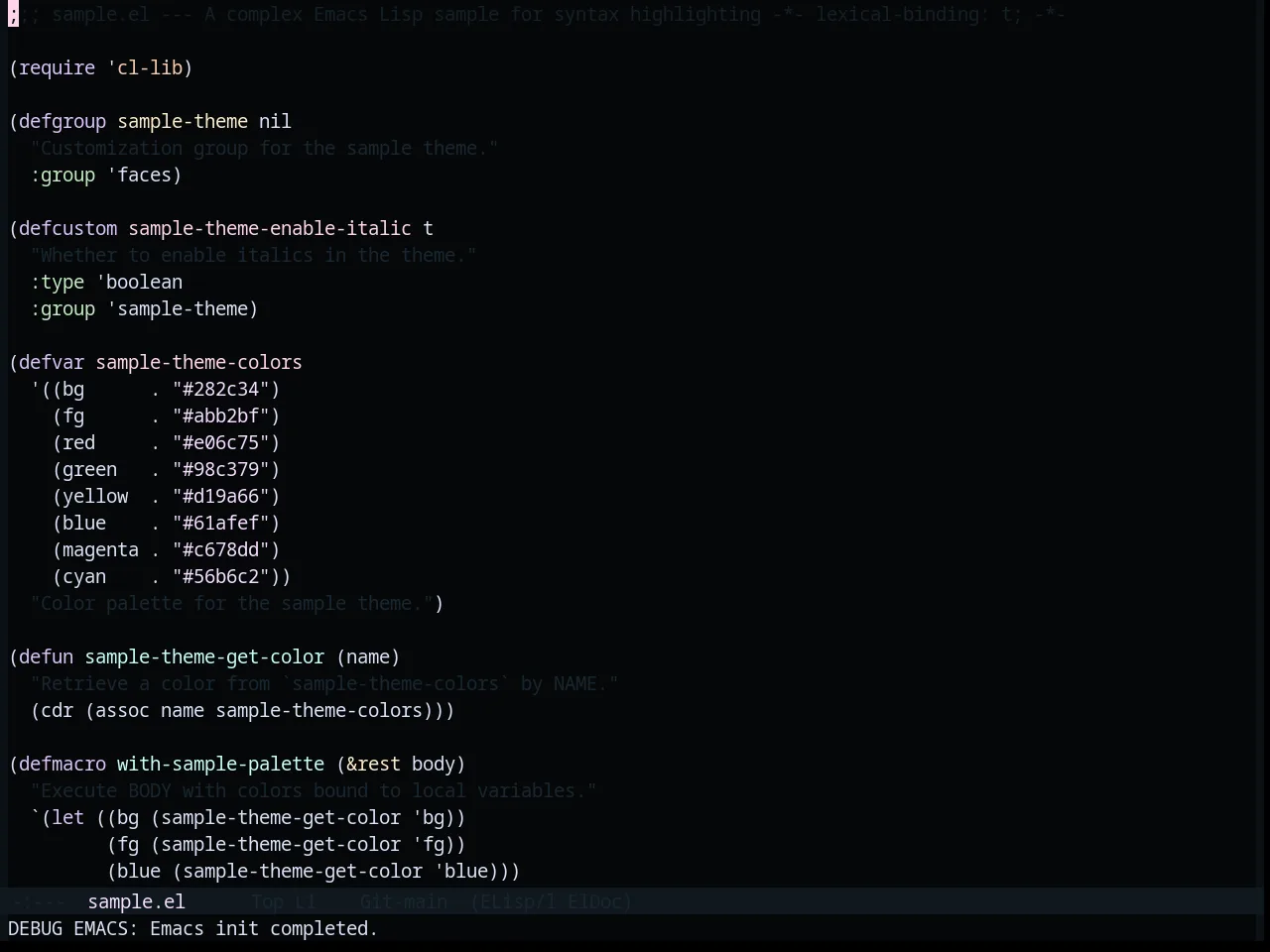This screenshot has width=1270, height=952.
Task: Click the 'with-sample-palette' macro name
Action: pyautogui.click(x=220, y=764)
